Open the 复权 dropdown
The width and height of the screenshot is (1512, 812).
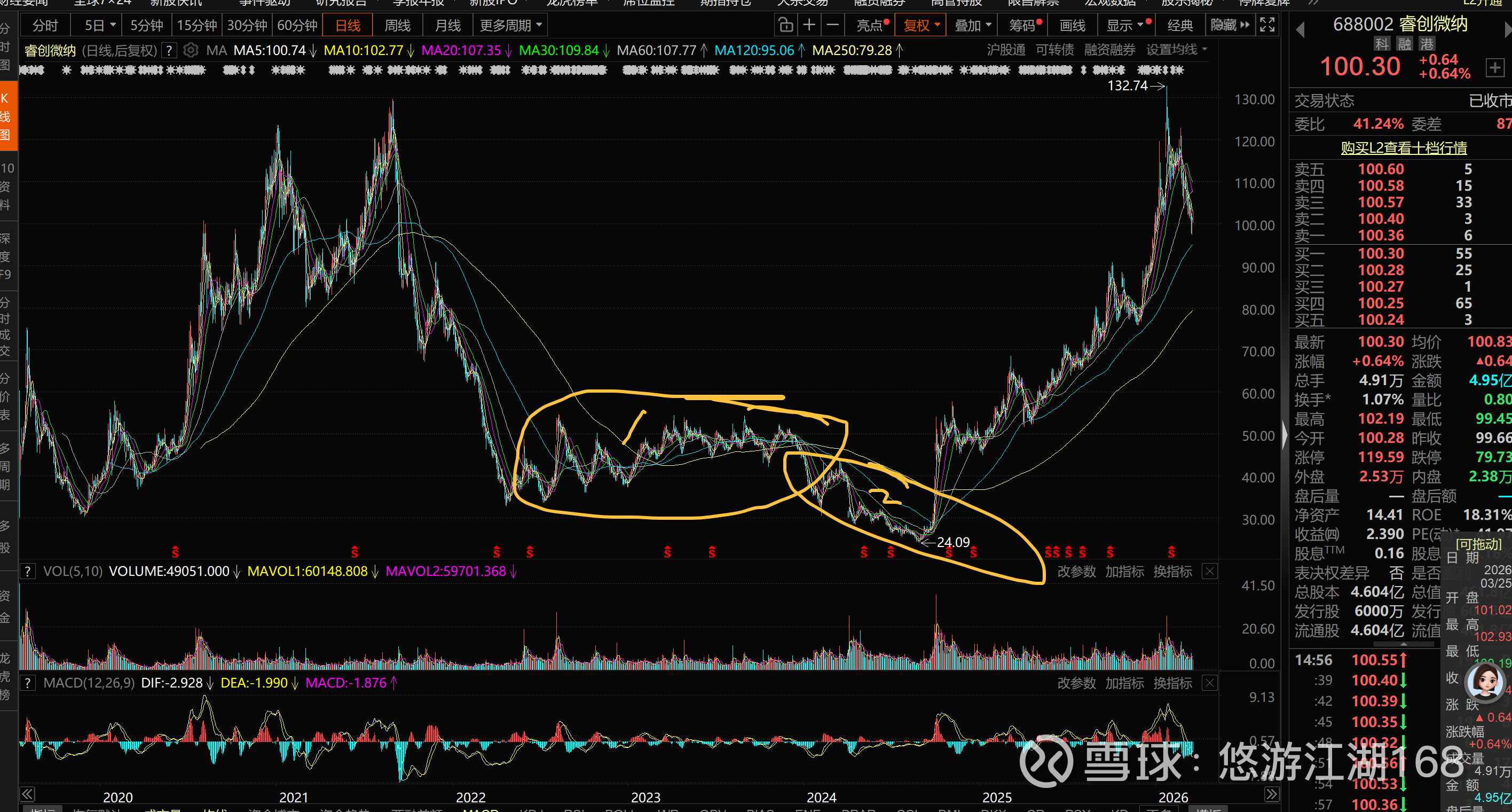point(921,25)
